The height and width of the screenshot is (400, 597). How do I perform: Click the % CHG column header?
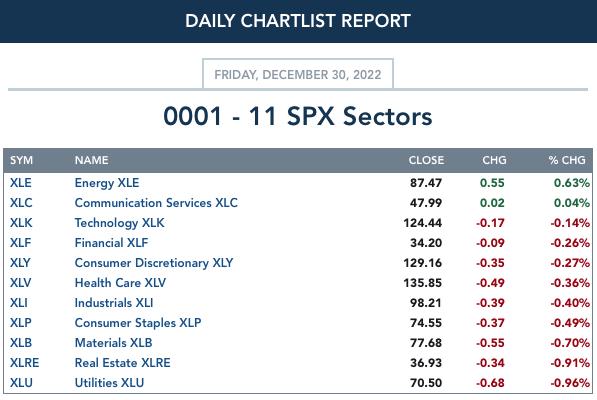pyautogui.click(x=567, y=160)
